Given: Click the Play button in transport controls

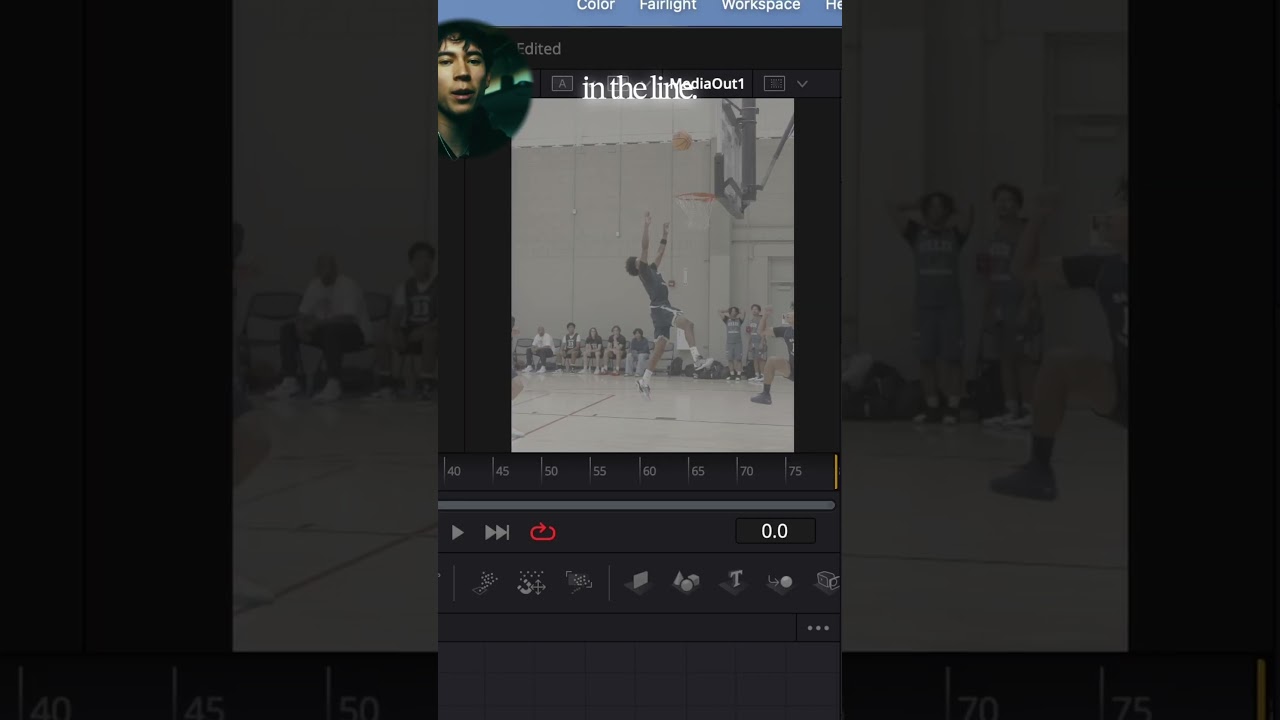Looking at the screenshot, I should click(457, 533).
